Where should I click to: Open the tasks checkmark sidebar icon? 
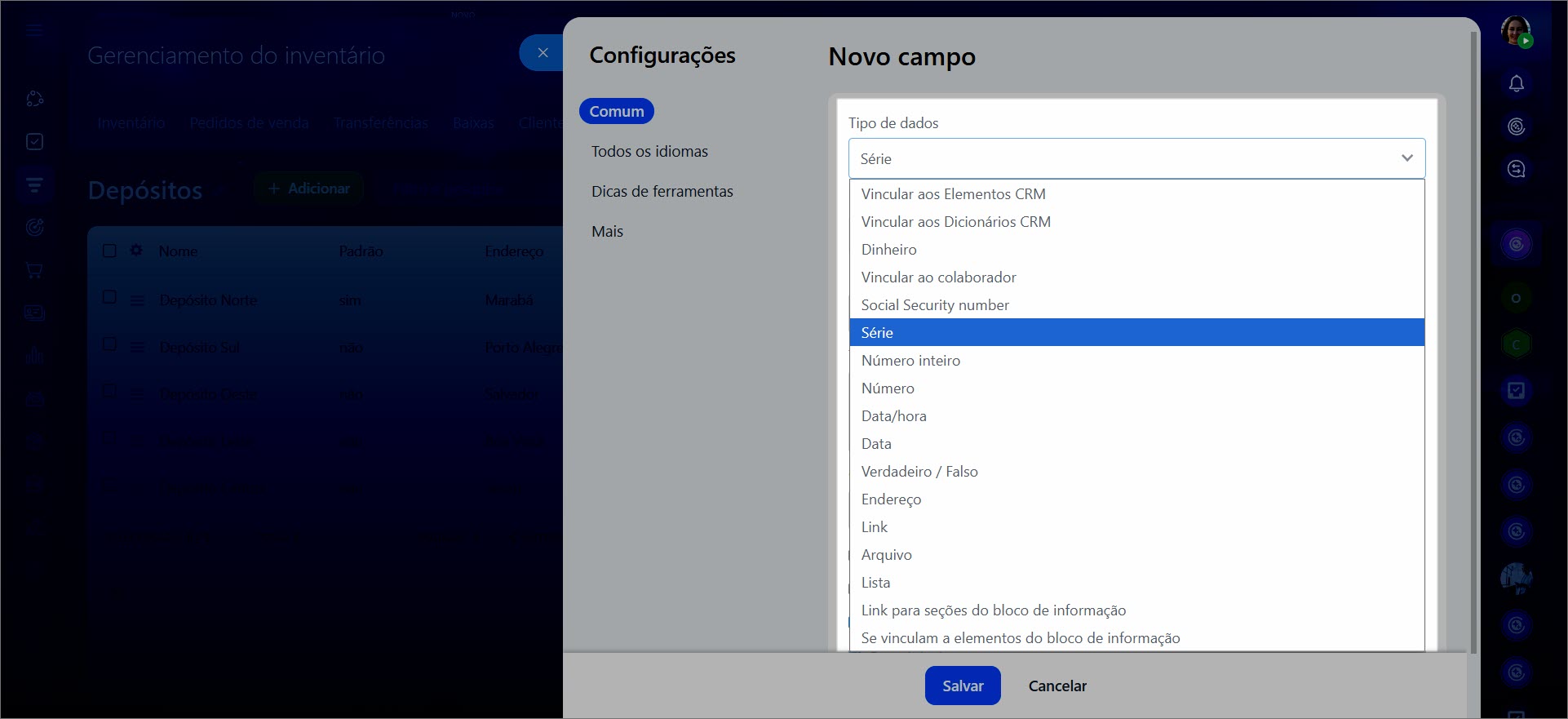coord(34,142)
